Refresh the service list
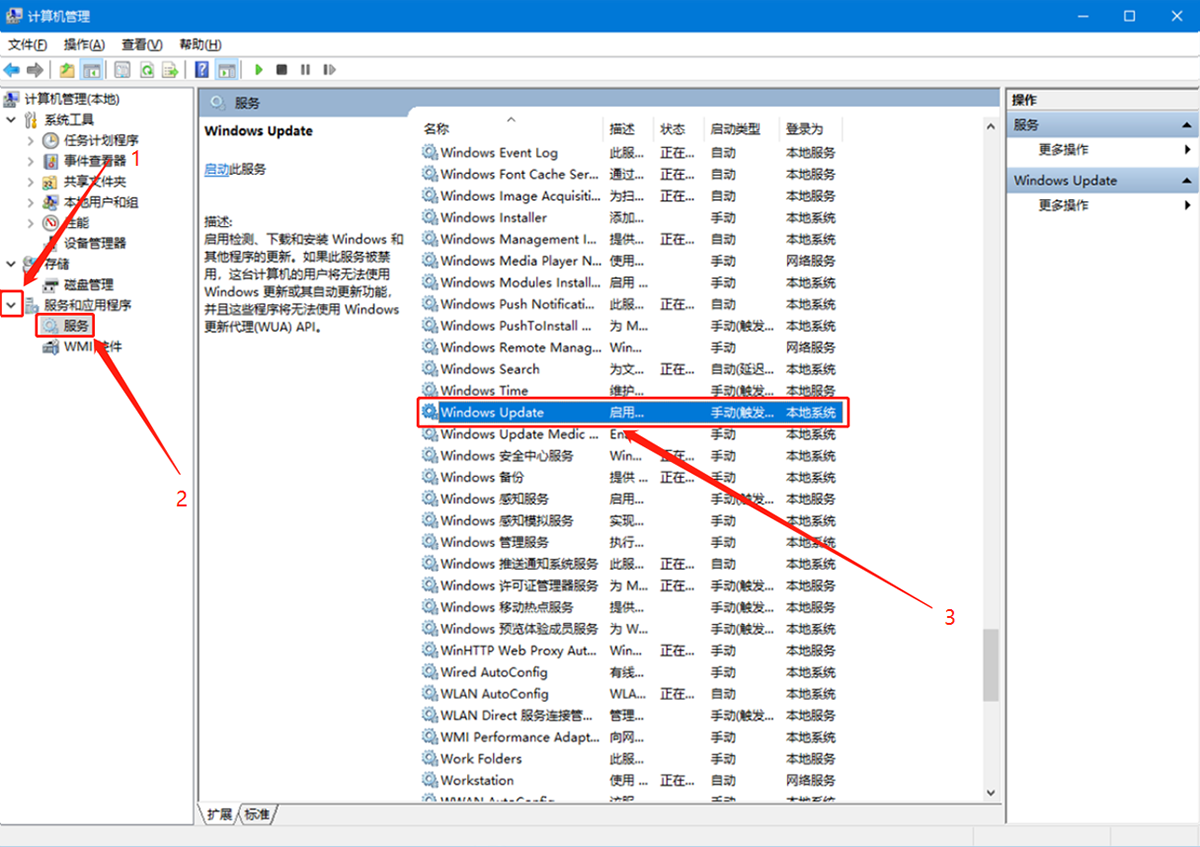The image size is (1200, 847). pyautogui.click(x=147, y=69)
